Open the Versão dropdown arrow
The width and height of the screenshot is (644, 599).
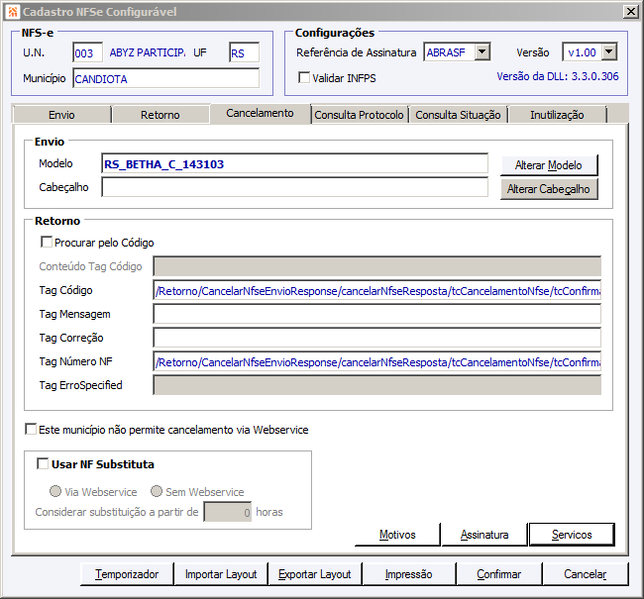pos(609,52)
